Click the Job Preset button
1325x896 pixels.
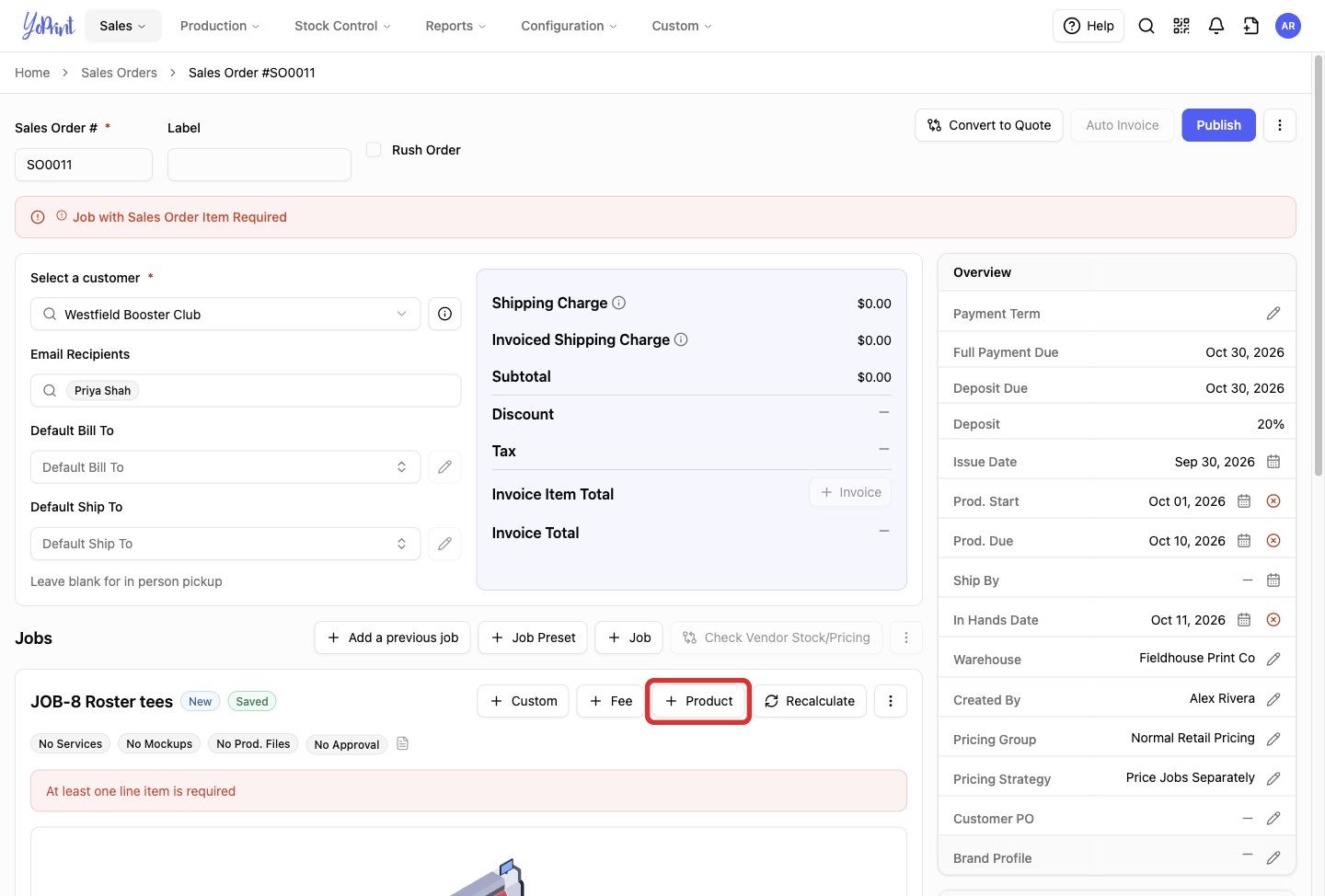coord(533,638)
